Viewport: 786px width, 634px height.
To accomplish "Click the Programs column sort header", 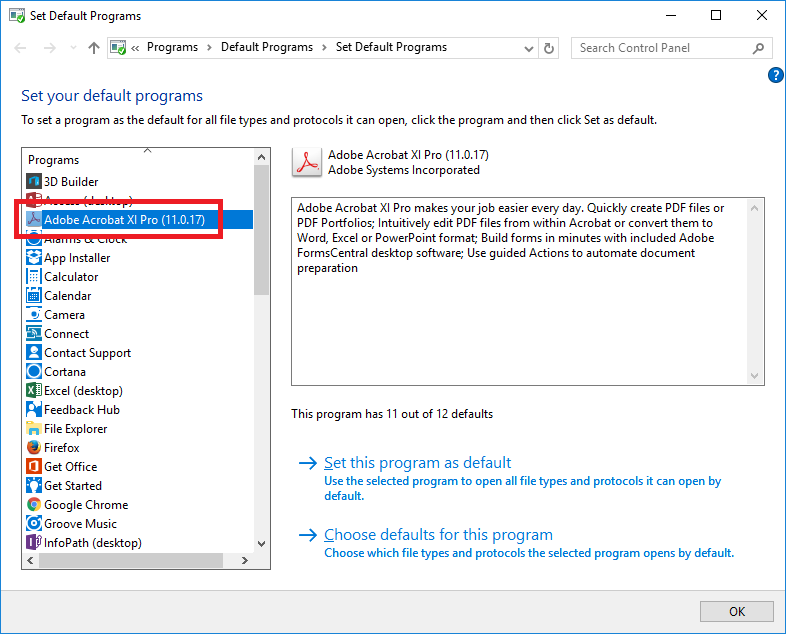I will click(x=138, y=159).
